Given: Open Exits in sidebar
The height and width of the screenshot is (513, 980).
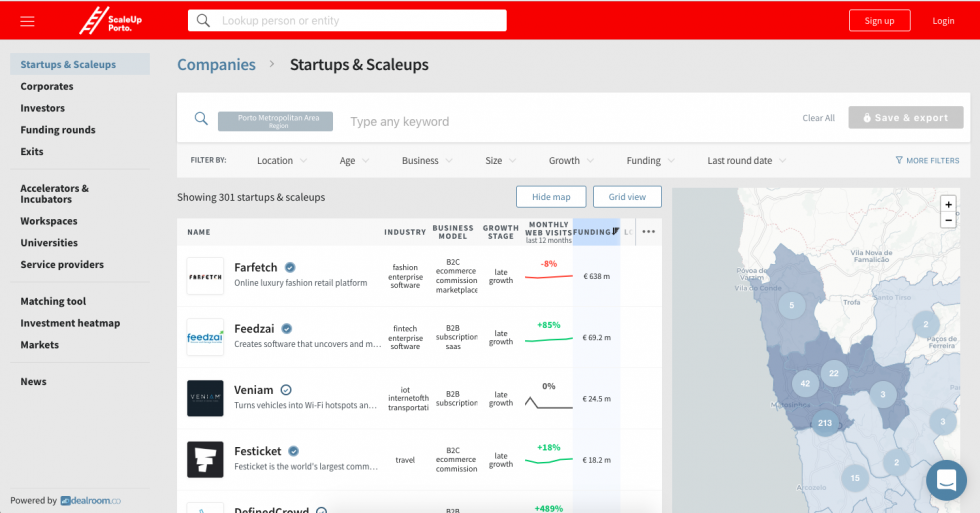Looking at the screenshot, I should [32, 152].
